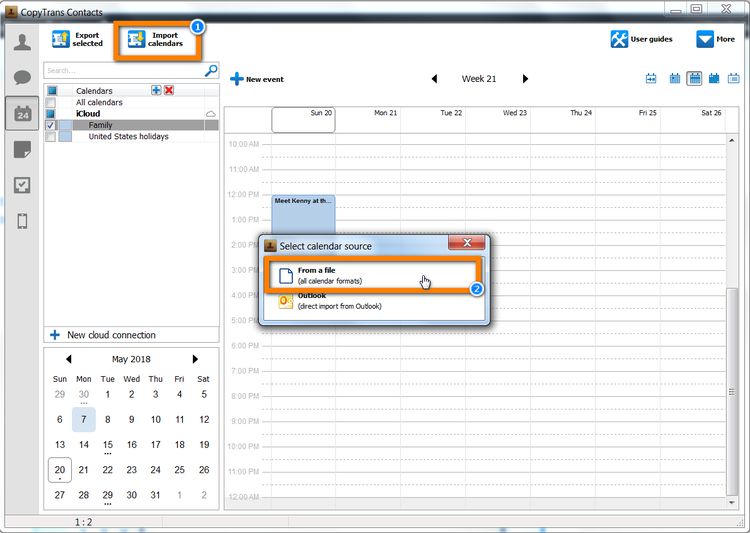Go to next month in mini calendar
The height and width of the screenshot is (533, 750).
point(195,359)
